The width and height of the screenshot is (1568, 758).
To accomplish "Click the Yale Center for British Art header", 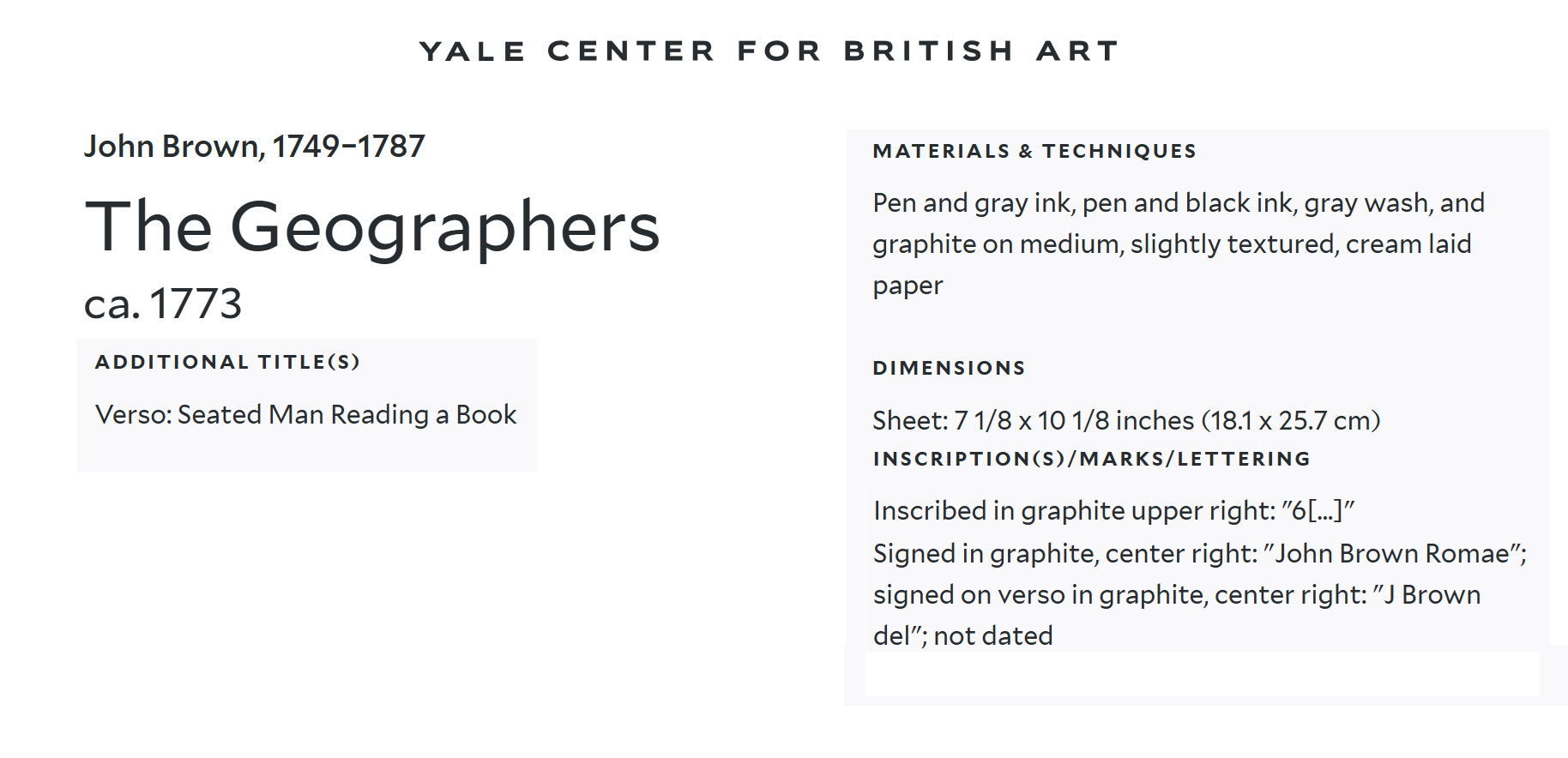I will tap(769, 51).
